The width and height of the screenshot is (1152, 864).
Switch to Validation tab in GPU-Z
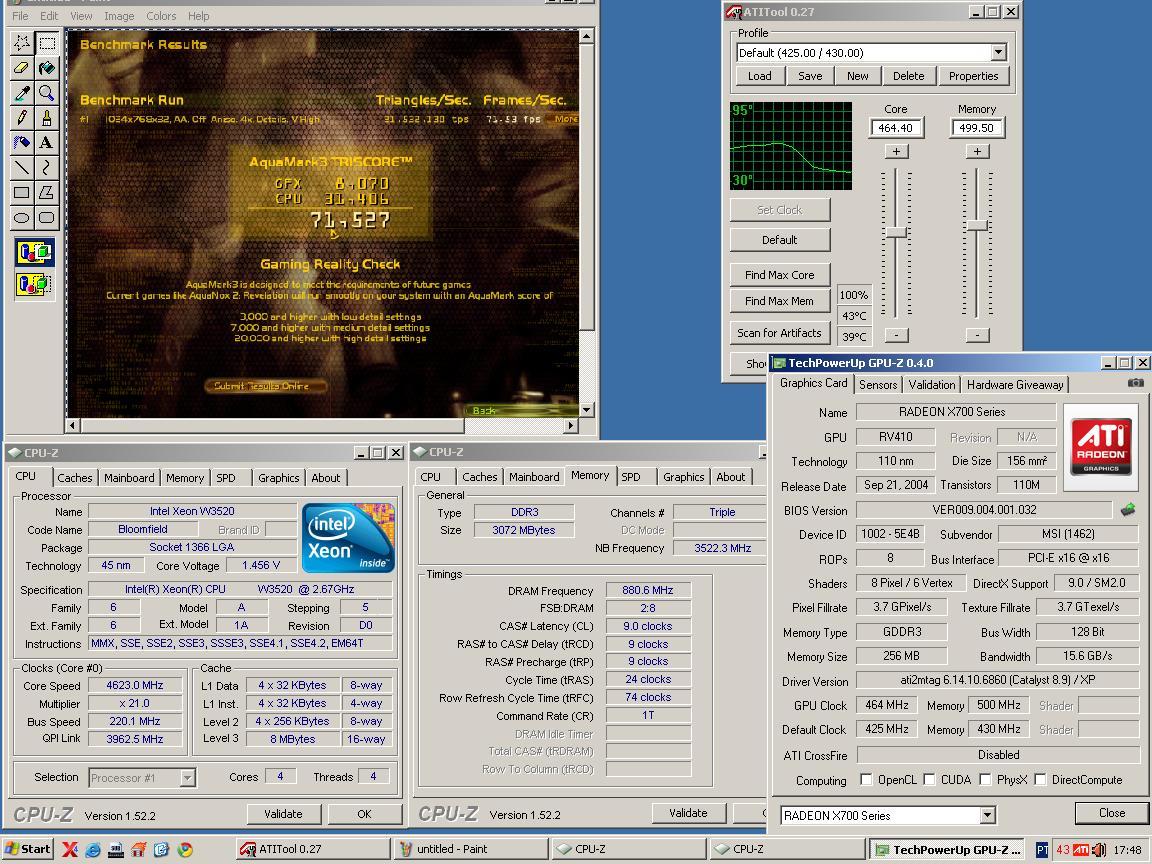(932, 384)
